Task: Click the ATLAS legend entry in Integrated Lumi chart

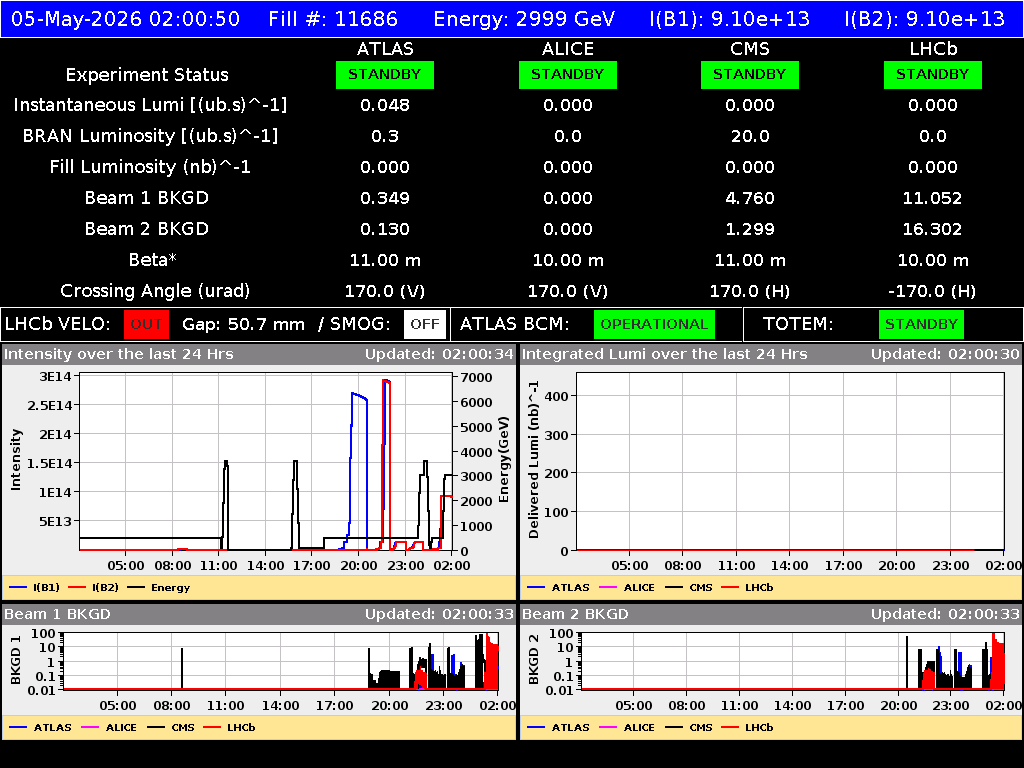Action: click(558, 588)
